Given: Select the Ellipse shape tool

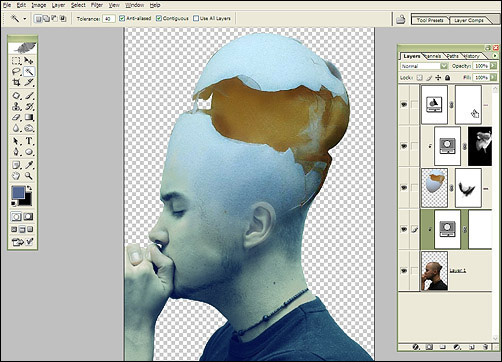Looking at the screenshot, I should coord(29,152).
